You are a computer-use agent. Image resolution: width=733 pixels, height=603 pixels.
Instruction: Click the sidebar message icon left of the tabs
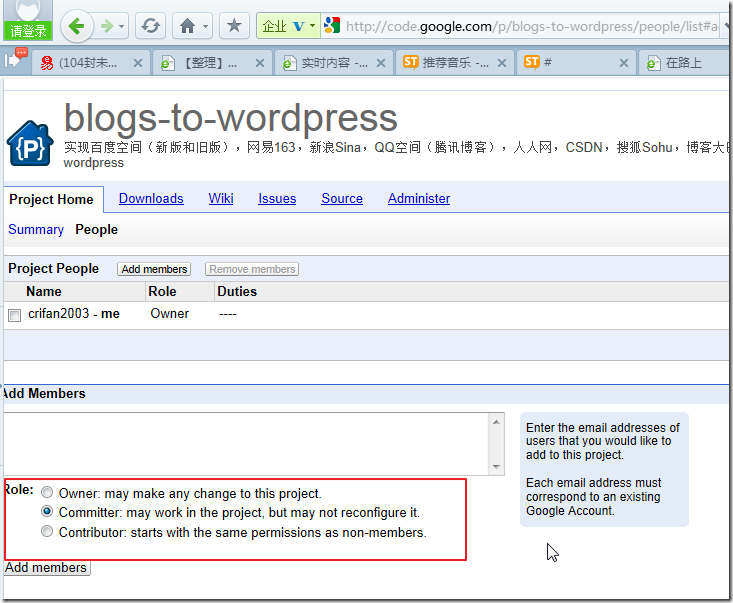[x=15, y=58]
